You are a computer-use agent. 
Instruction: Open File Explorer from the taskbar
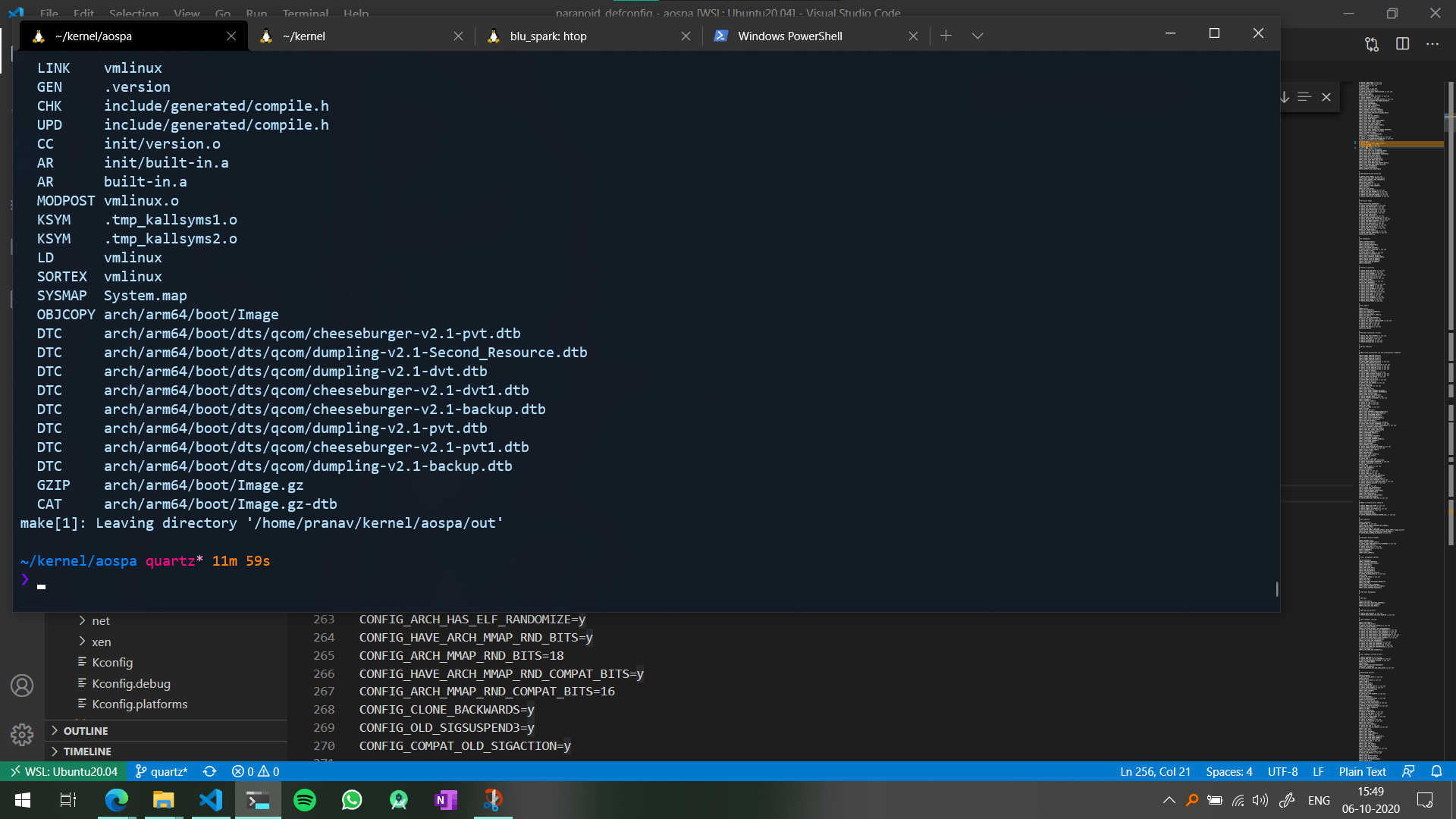(163, 800)
